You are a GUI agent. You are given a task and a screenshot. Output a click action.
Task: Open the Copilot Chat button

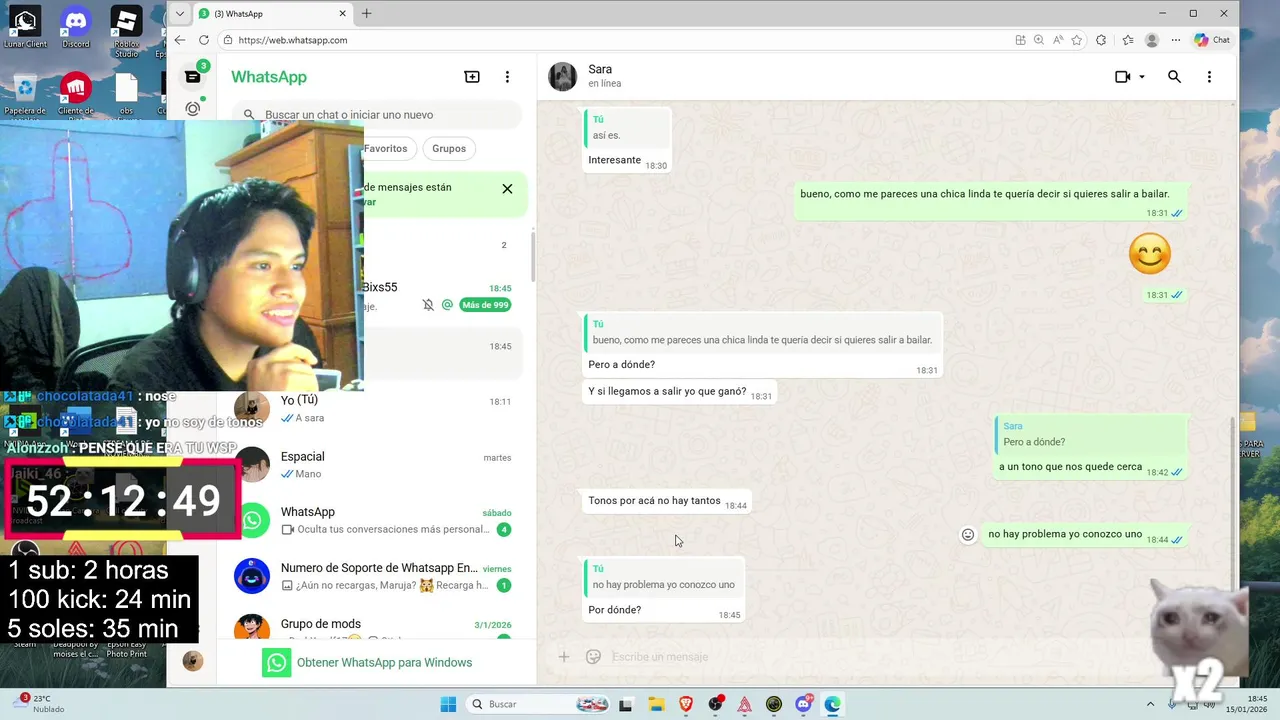coord(1212,40)
